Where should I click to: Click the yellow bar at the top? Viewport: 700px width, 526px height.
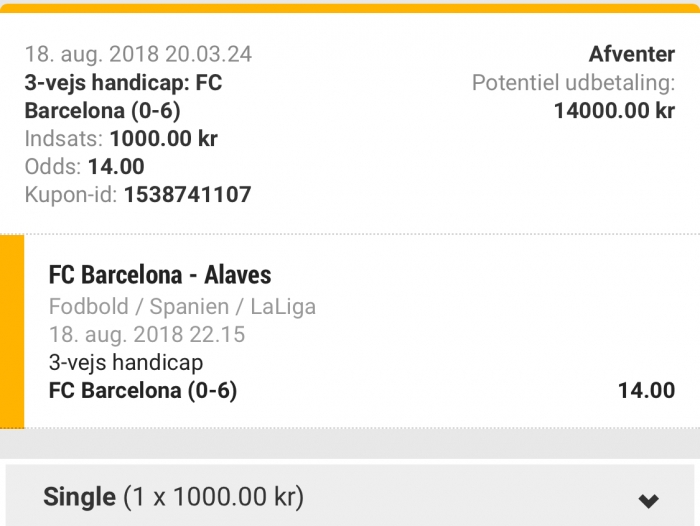point(350,8)
